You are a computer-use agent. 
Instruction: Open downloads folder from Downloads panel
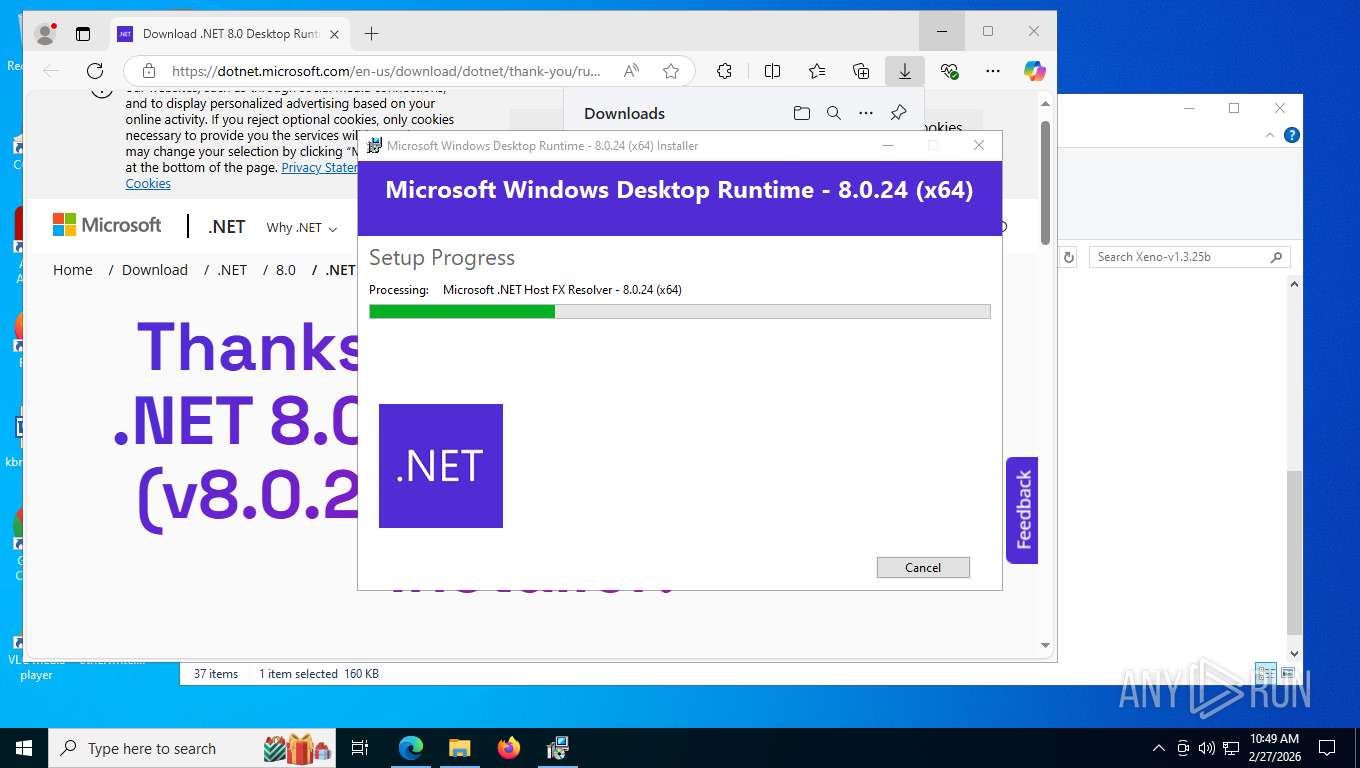[801, 113]
